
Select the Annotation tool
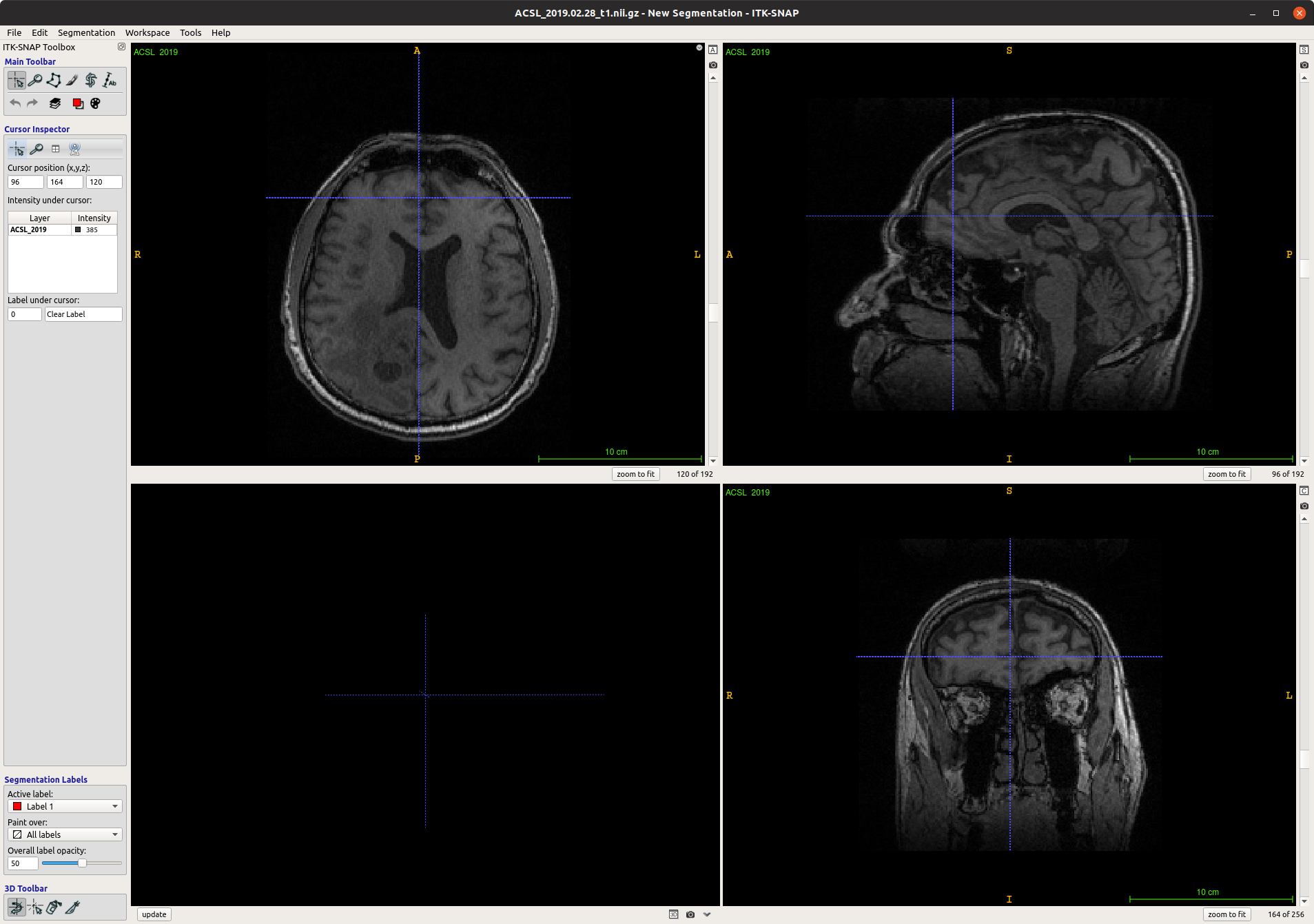(110, 80)
